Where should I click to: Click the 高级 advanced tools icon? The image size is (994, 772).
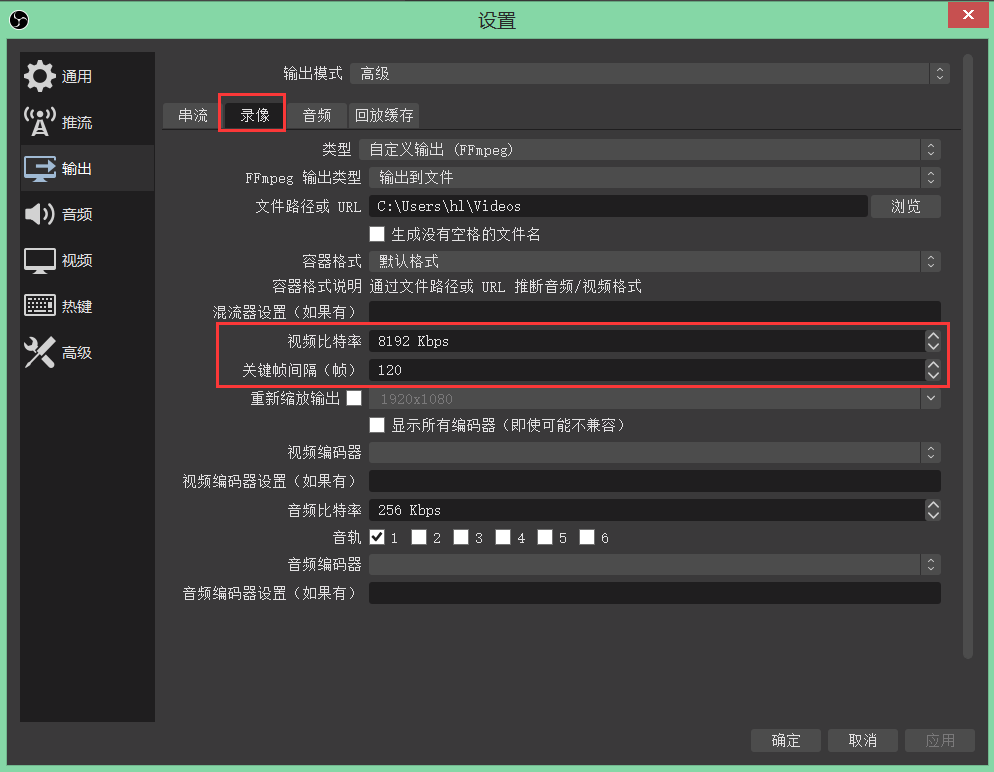[x=40, y=352]
